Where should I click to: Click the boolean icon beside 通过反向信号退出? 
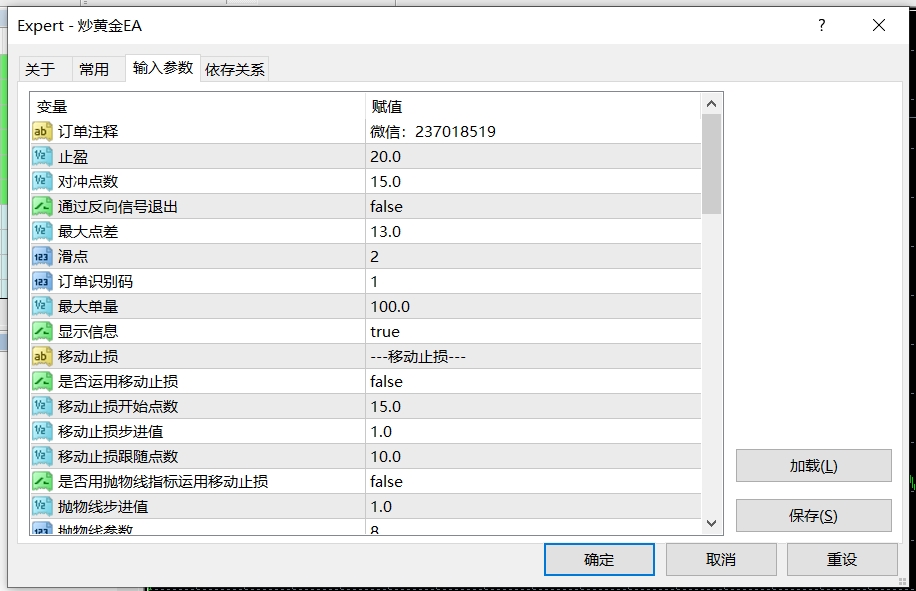tap(42, 206)
